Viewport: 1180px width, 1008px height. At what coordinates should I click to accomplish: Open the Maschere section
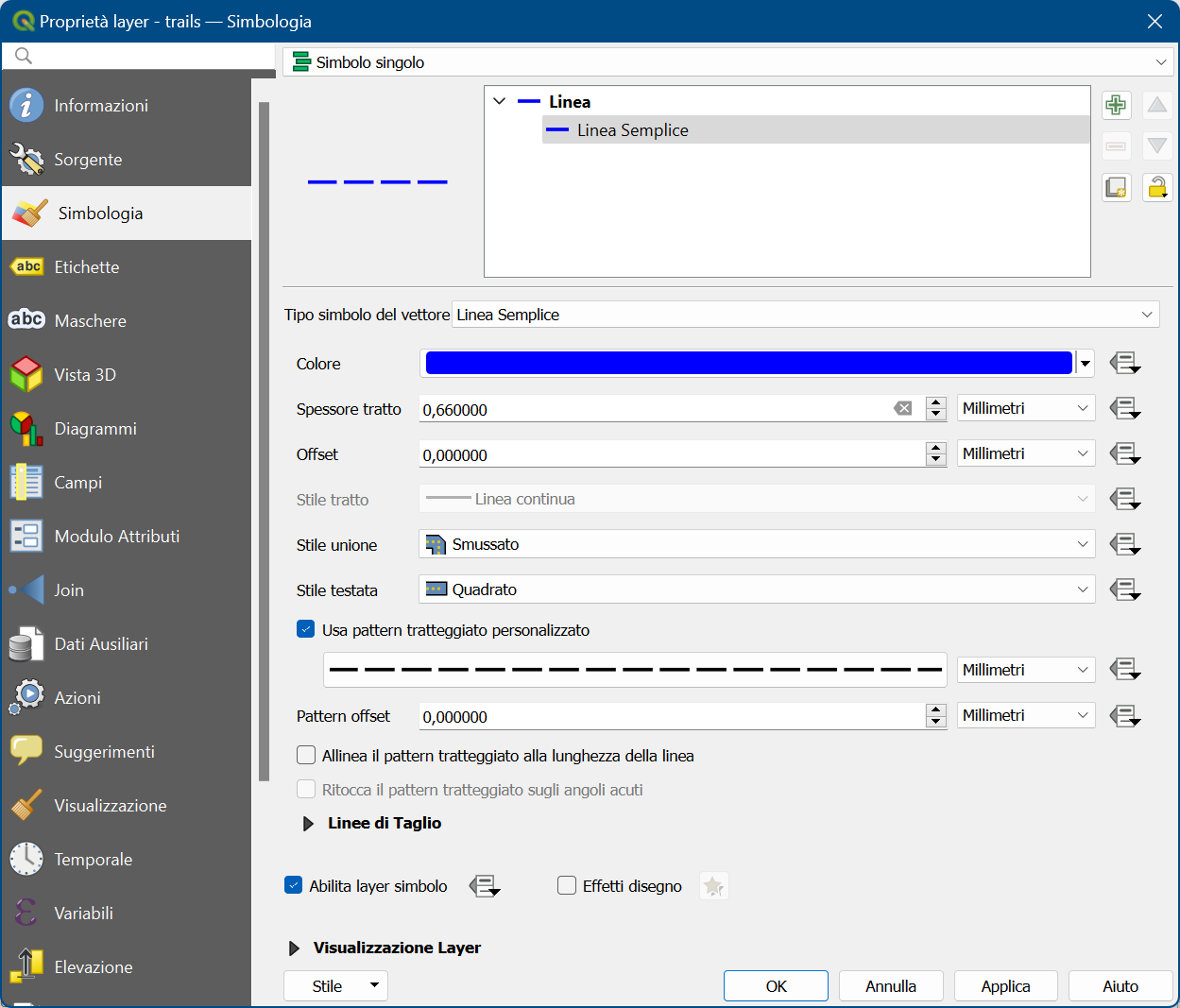tap(127, 321)
